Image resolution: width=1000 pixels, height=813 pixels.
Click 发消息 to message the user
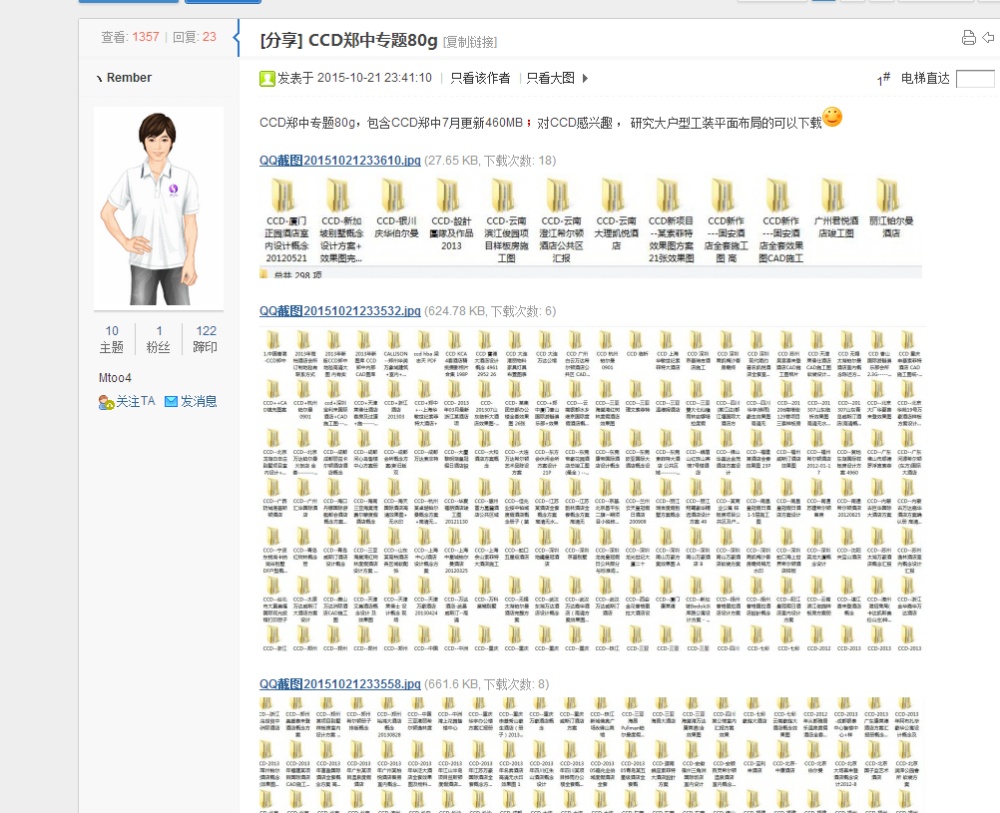point(199,401)
